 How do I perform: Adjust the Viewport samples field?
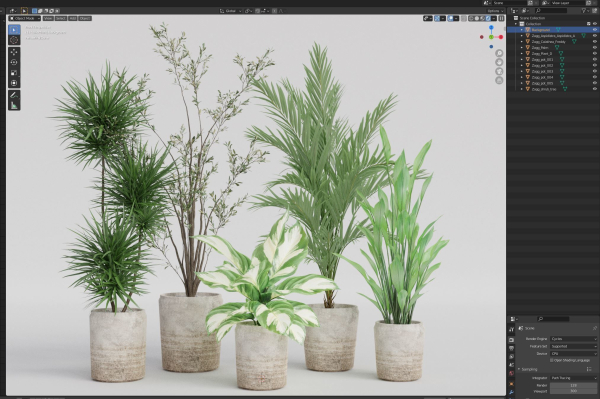click(x=574, y=391)
